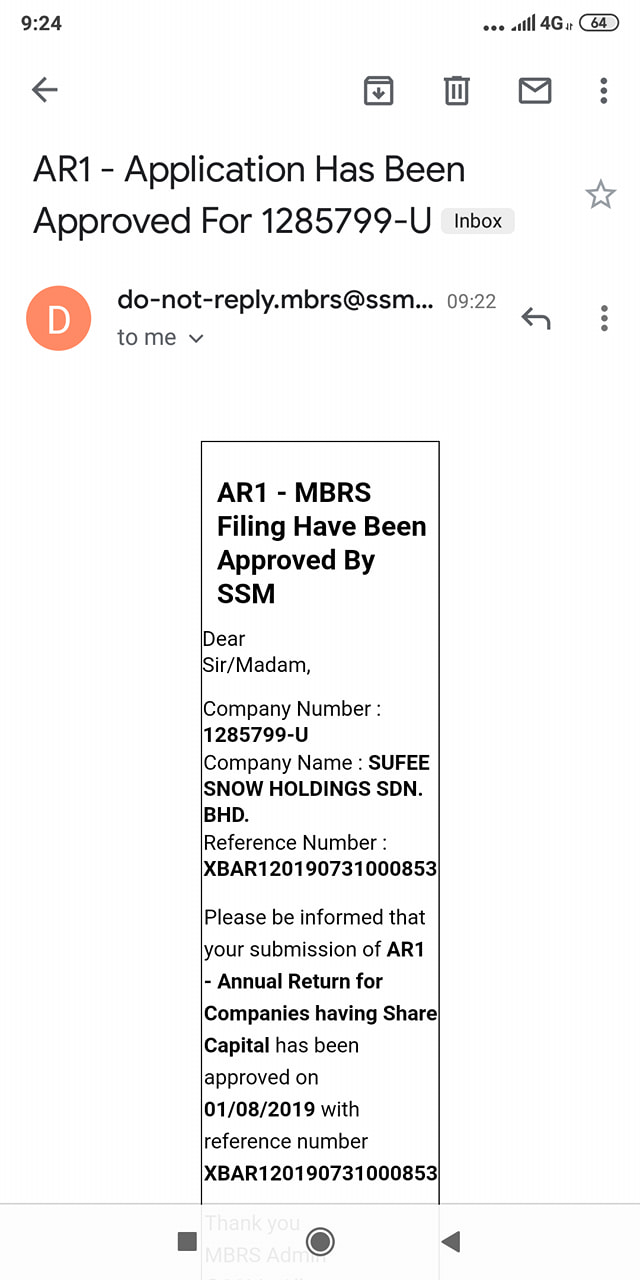Star this email
The height and width of the screenshot is (1280, 640).
(600, 195)
